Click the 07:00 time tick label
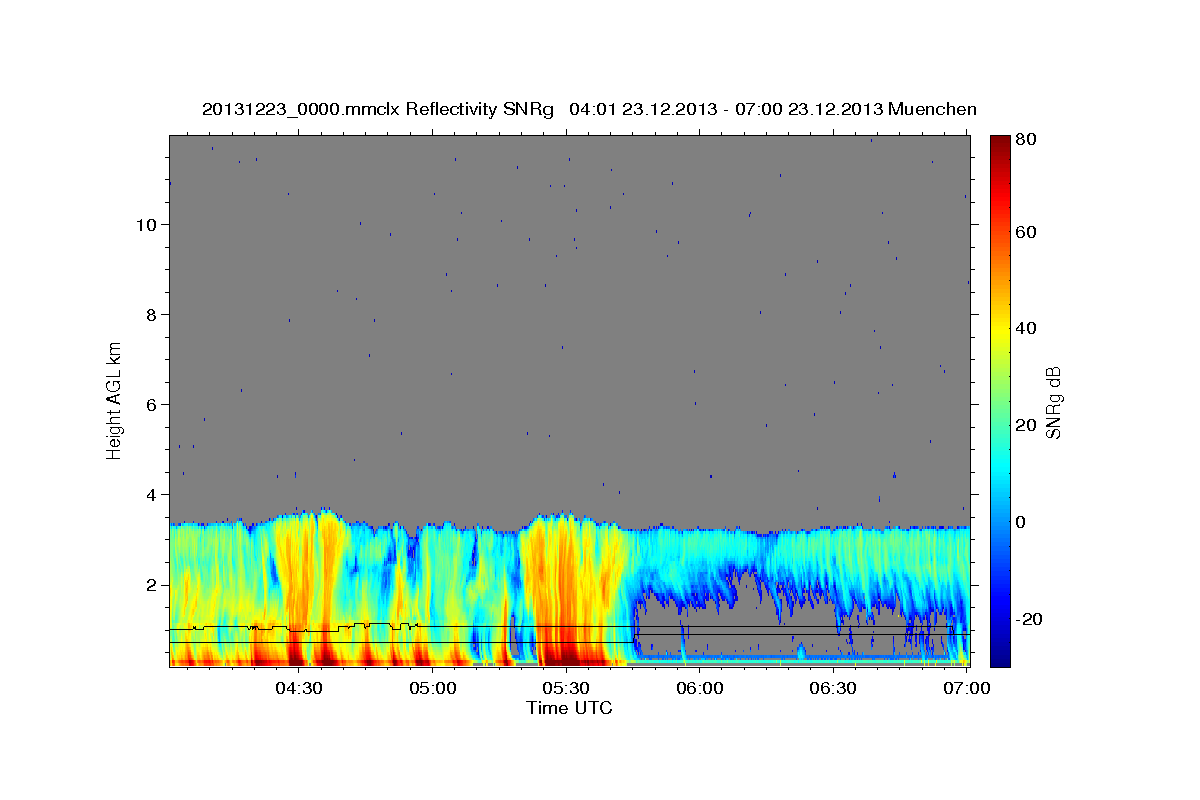The width and height of the screenshot is (1200, 800). 966,688
